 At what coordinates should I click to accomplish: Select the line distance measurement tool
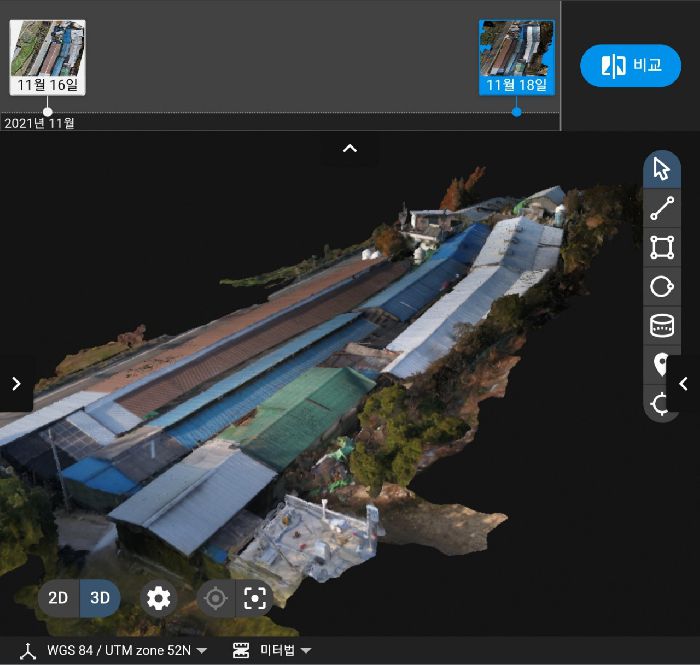click(x=661, y=208)
